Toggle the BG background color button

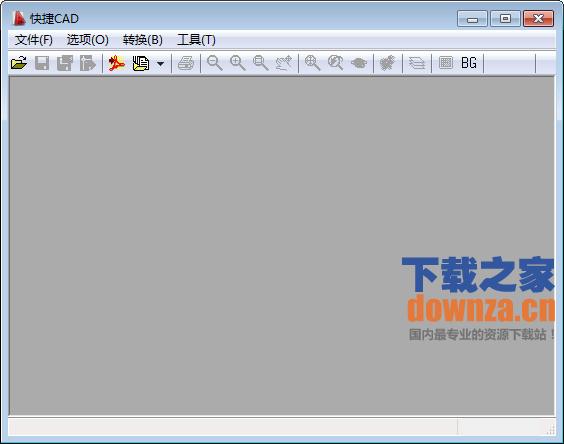pyautogui.click(x=469, y=63)
